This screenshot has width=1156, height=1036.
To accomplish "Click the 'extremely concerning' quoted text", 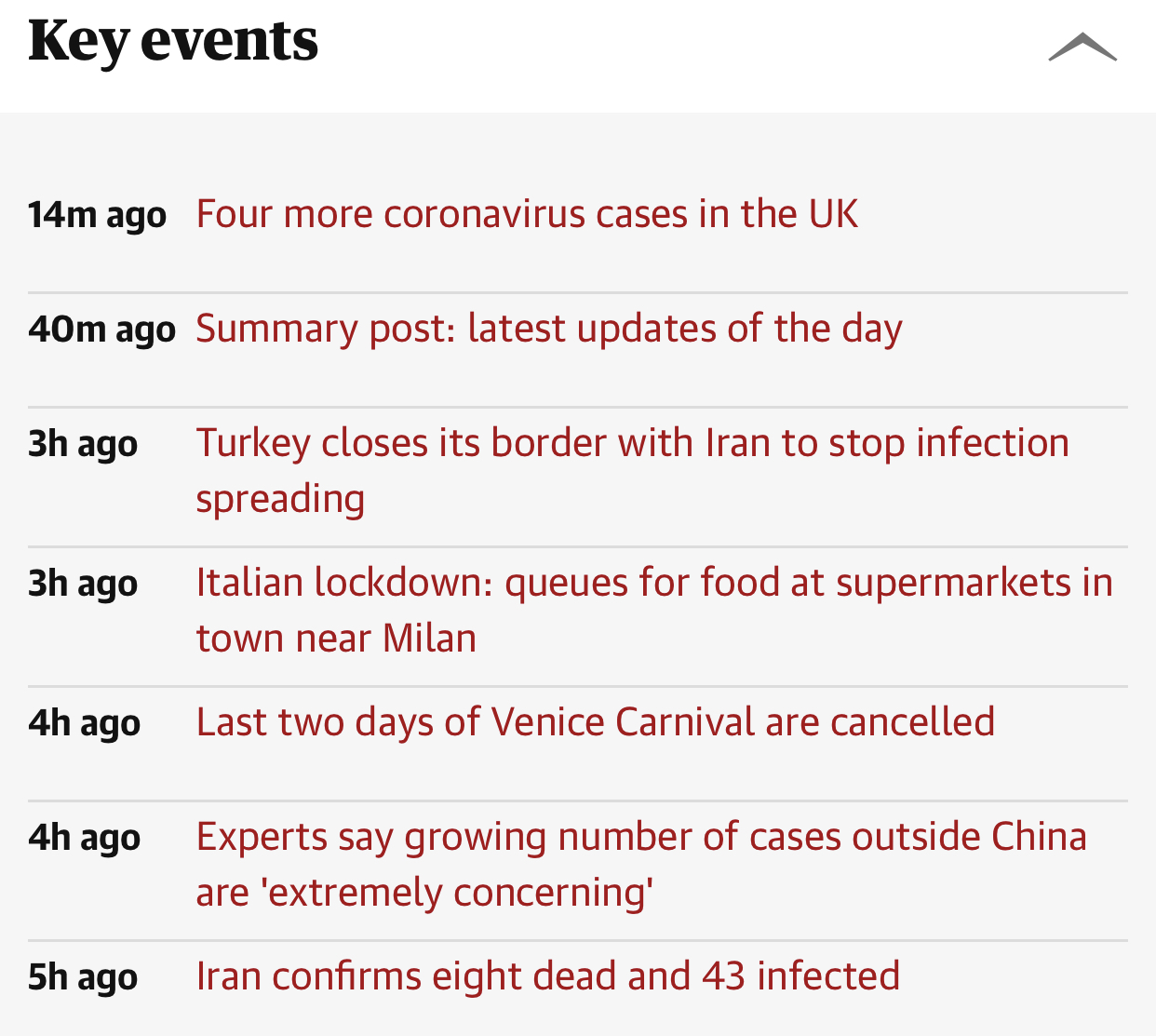I will click(x=459, y=893).
